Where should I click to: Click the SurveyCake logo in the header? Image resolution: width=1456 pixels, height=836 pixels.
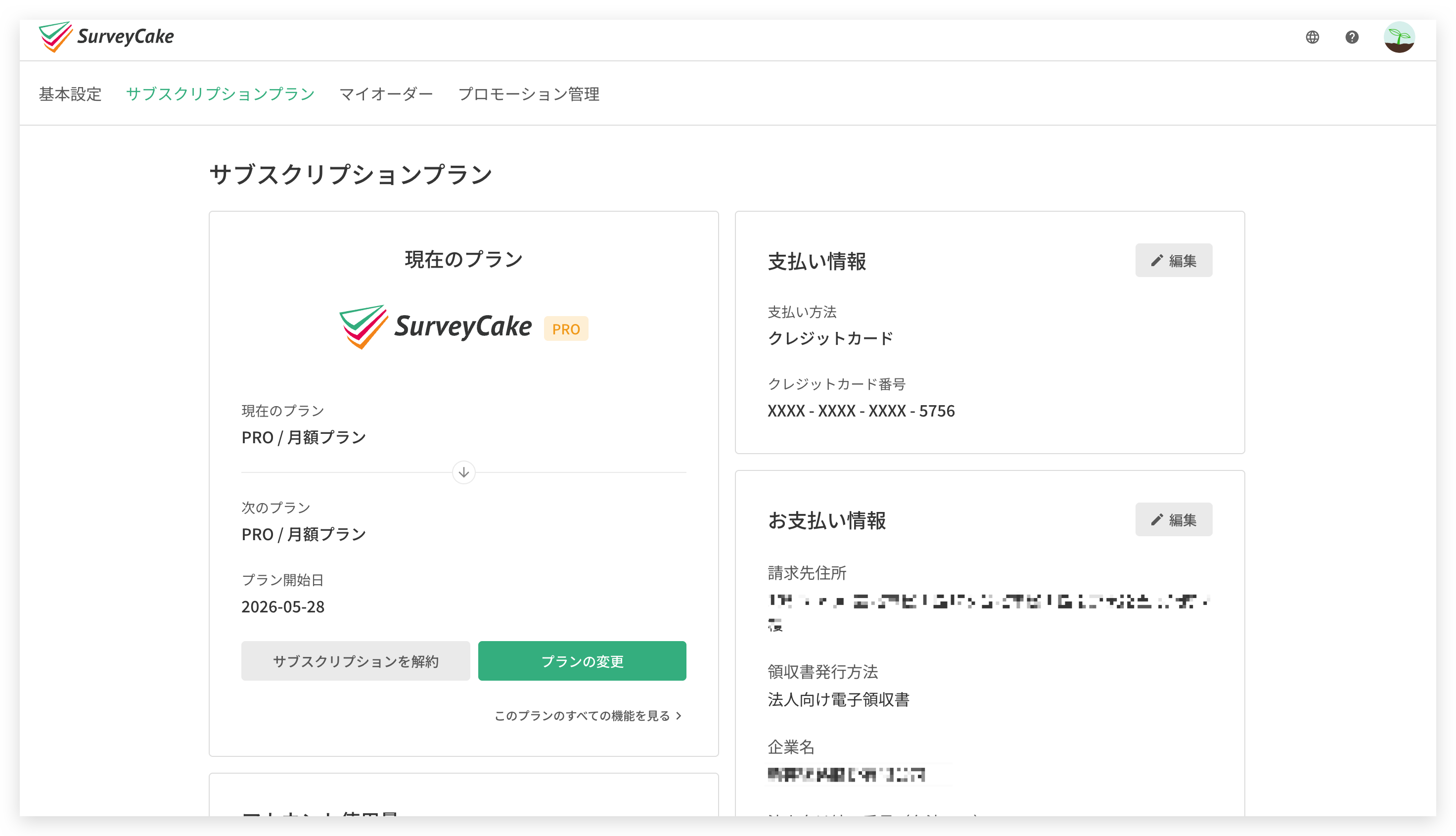tap(106, 37)
